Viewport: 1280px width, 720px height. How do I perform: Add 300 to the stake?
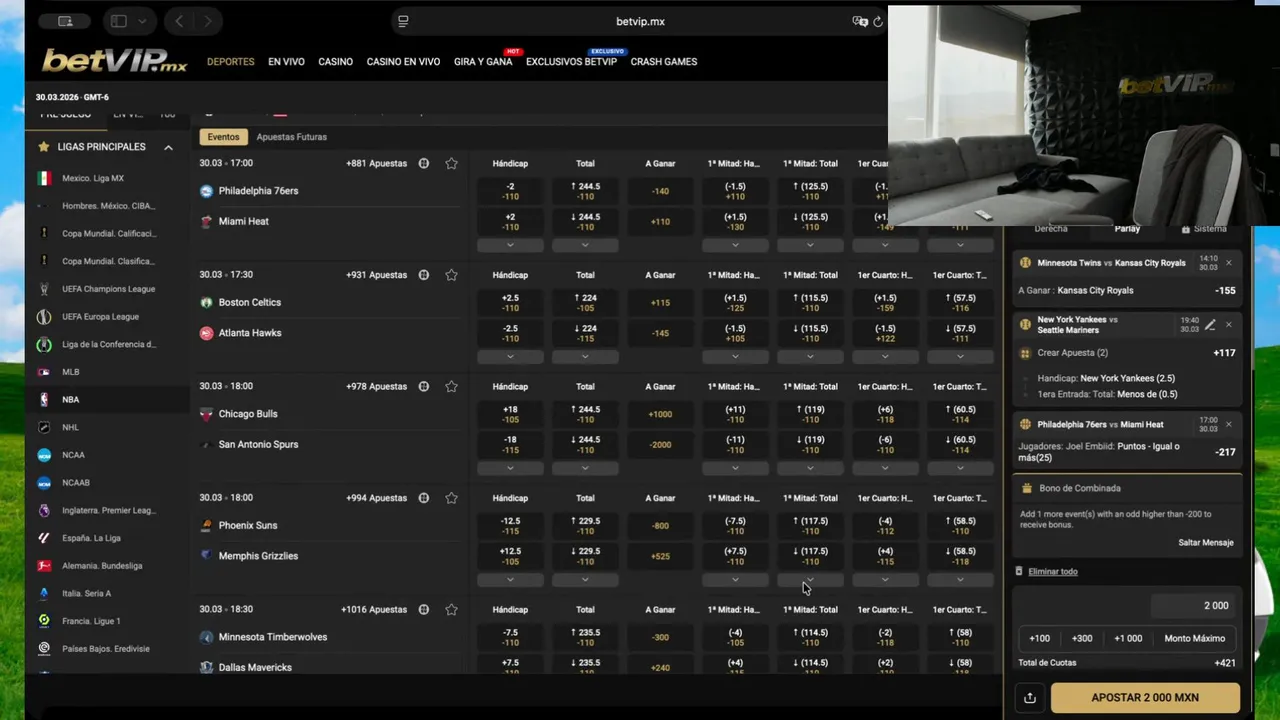[x=1082, y=638]
